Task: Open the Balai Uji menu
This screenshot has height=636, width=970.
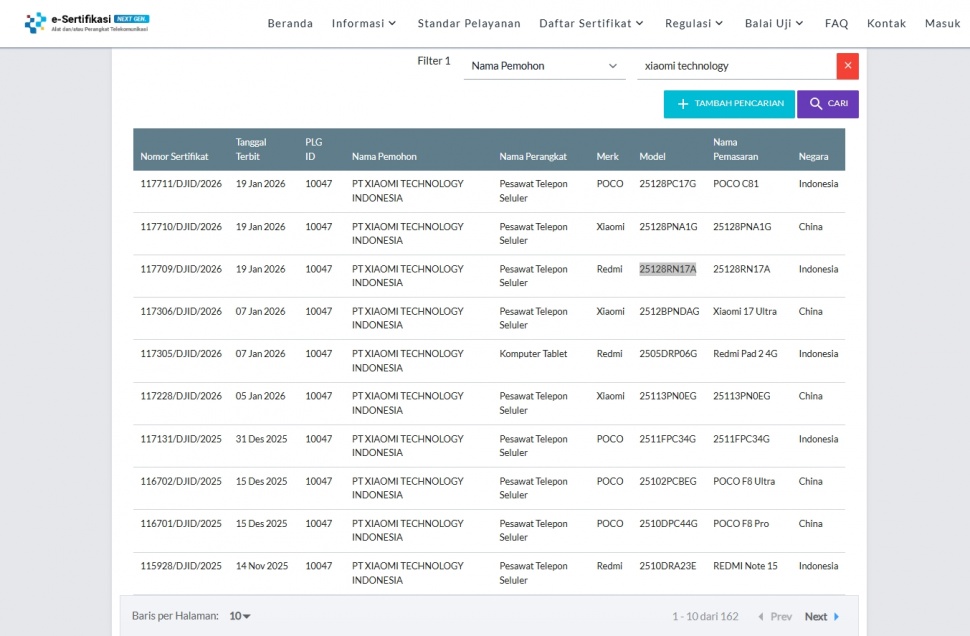Action: pyautogui.click(x=774, y=23)
